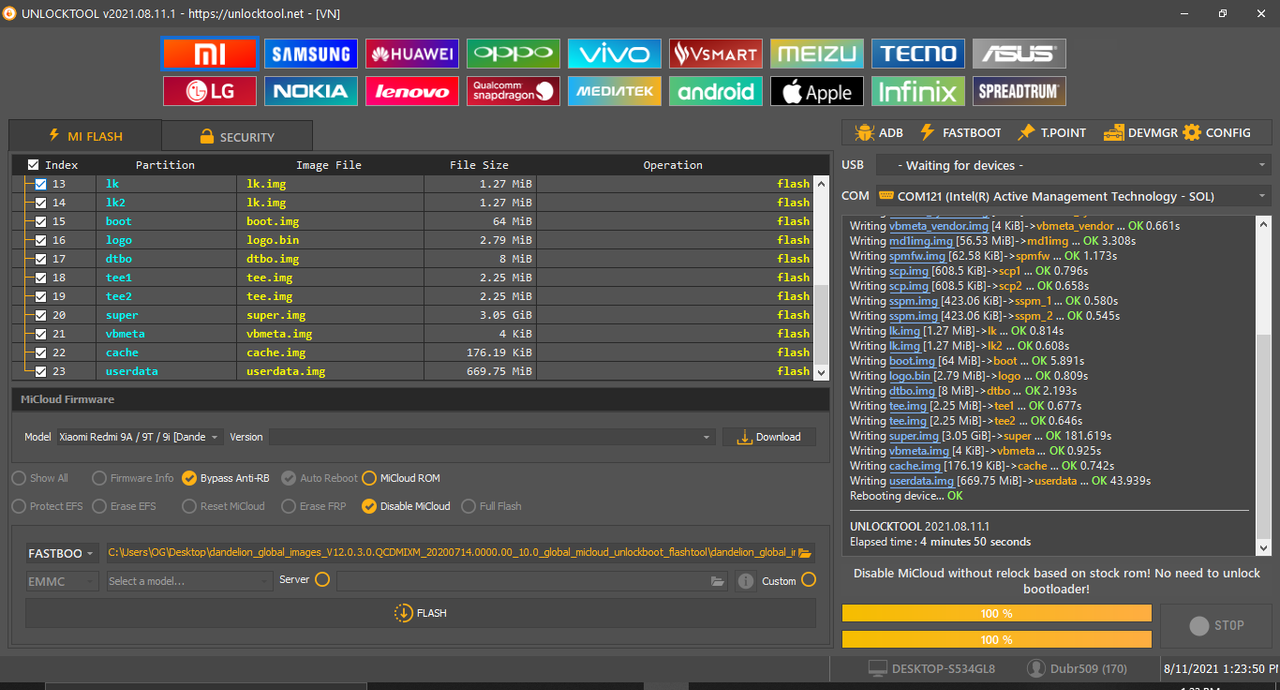Toggle Bypass Anti-RB option

pos(225,478)
